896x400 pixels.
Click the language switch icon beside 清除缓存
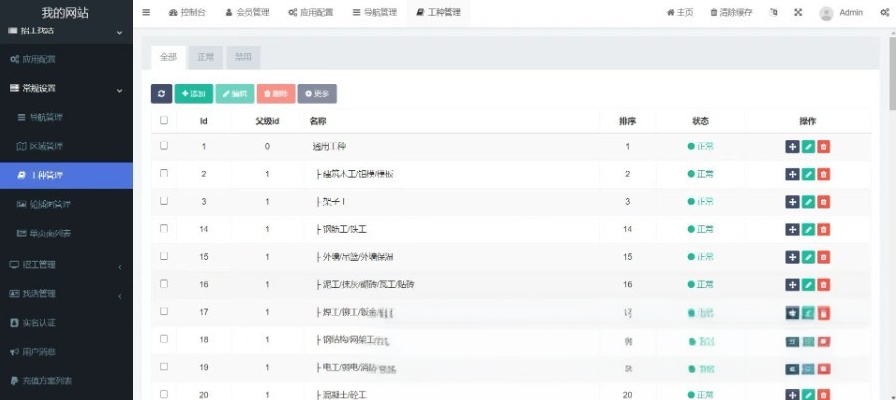[x=774, y=12]
